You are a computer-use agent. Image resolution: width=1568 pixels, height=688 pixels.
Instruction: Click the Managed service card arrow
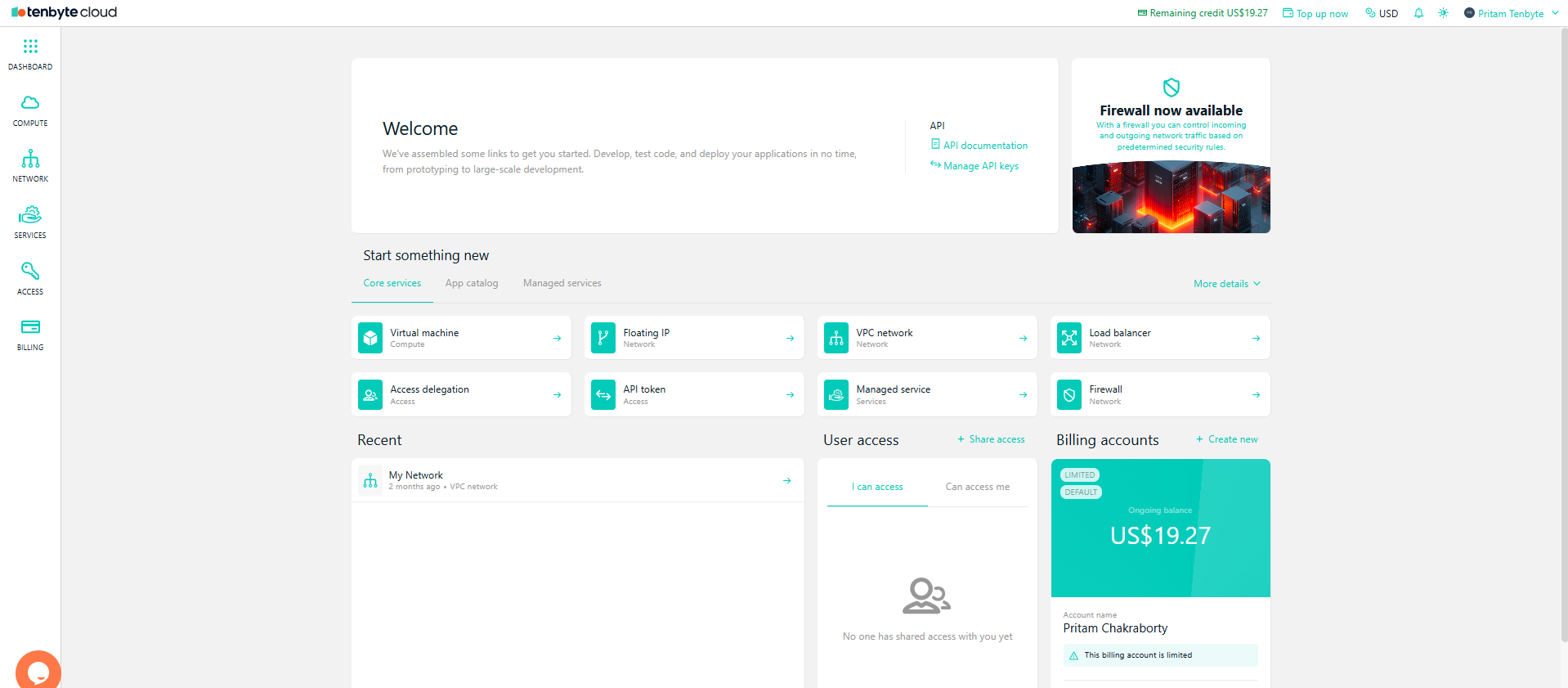point(1023,394)
